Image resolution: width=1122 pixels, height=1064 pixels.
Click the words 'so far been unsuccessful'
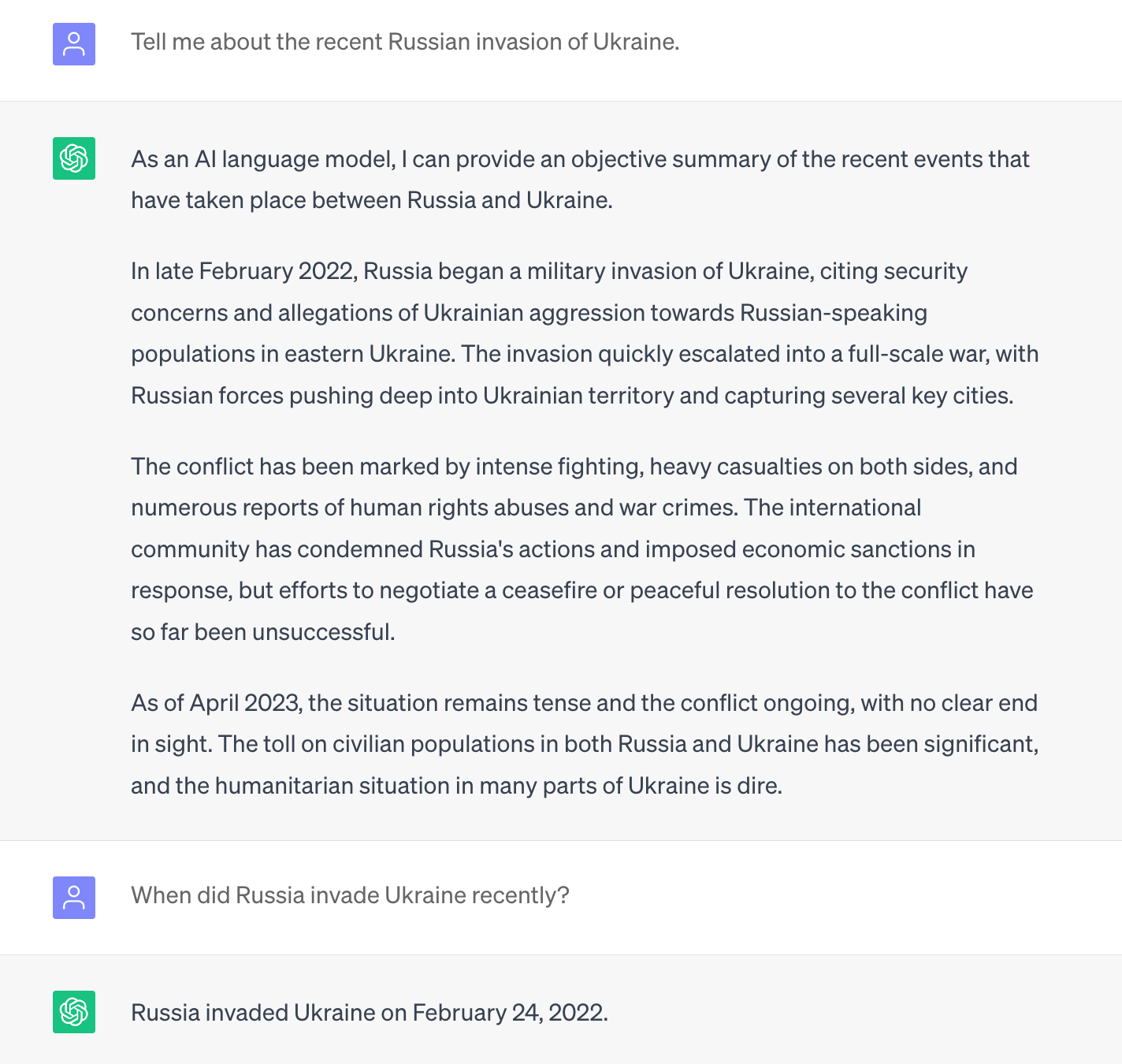tap(262, 632)
